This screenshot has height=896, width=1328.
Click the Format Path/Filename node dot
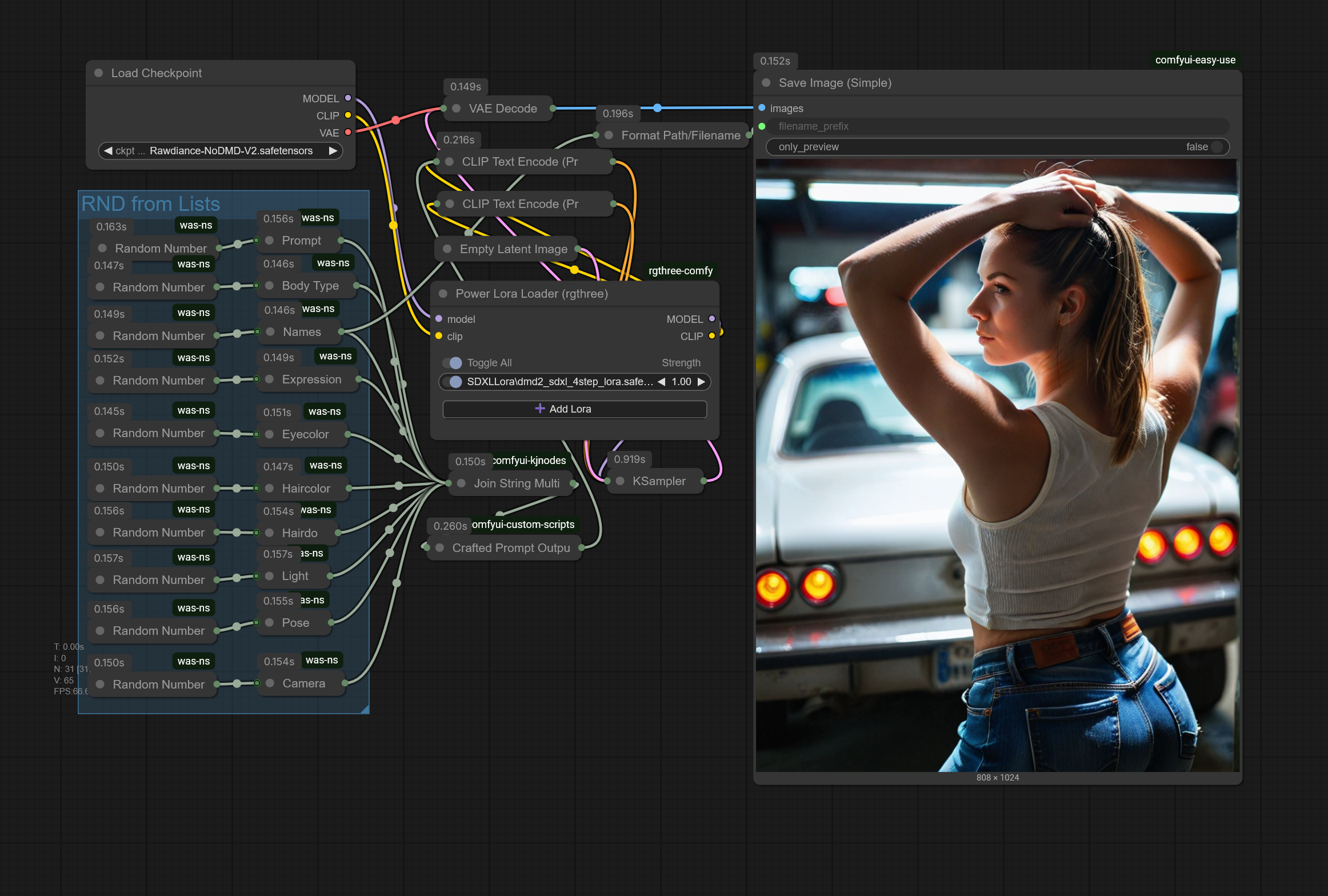point(609,135)
